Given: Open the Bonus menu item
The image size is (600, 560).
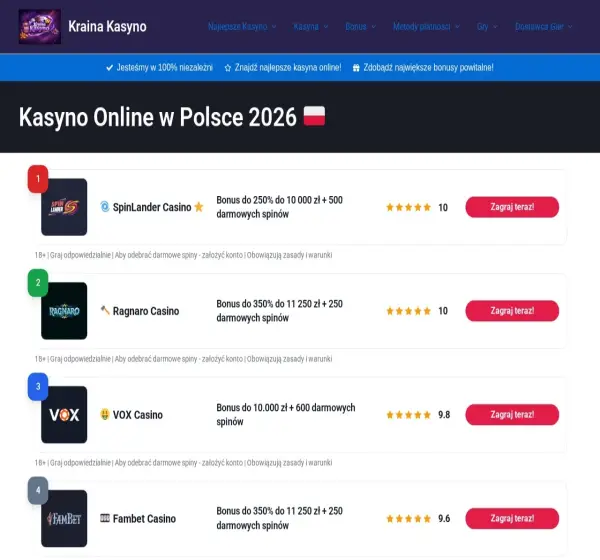Looking at the screenshot, I should (x=355, y=26).
